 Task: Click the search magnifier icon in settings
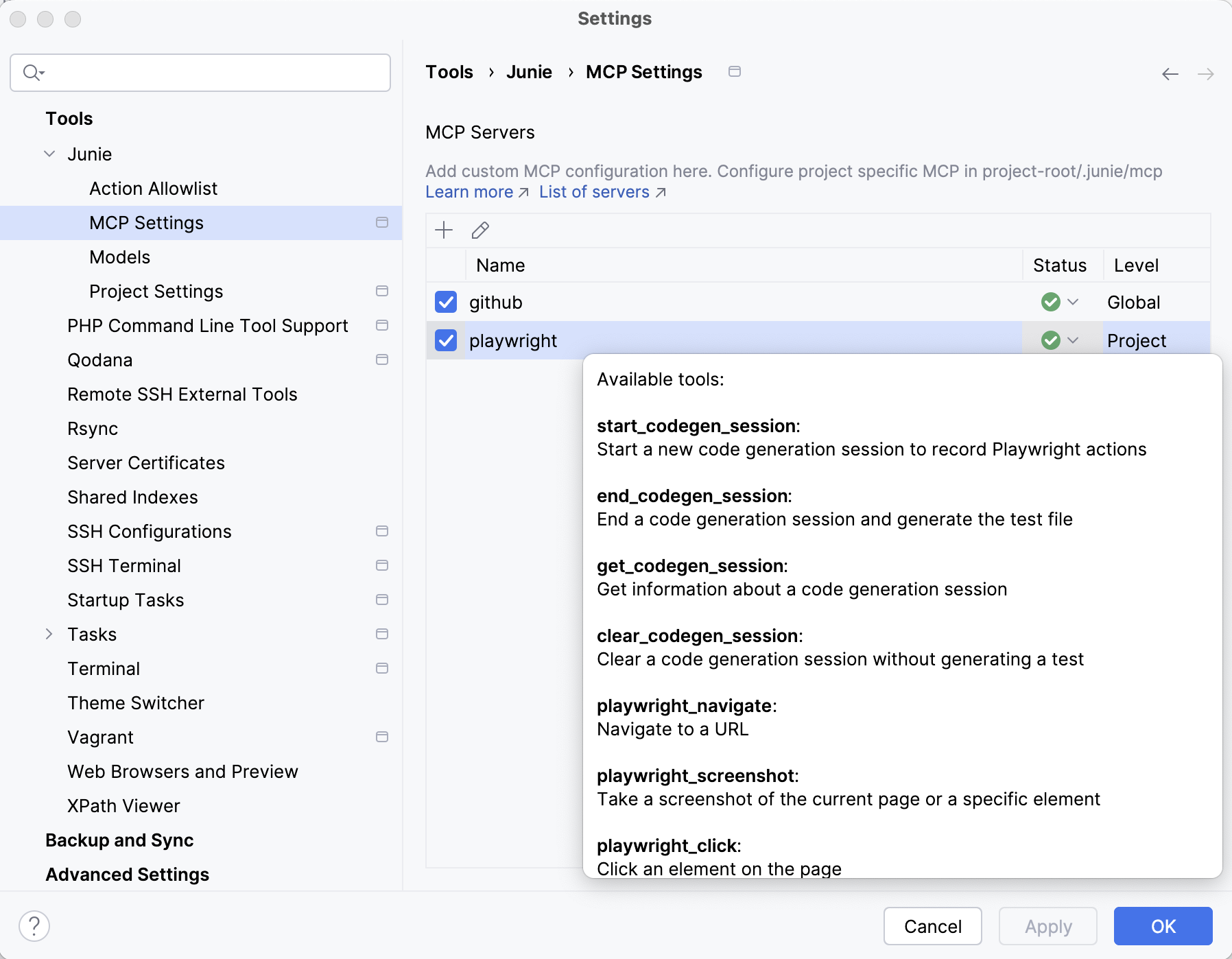[x=32, y=73]
